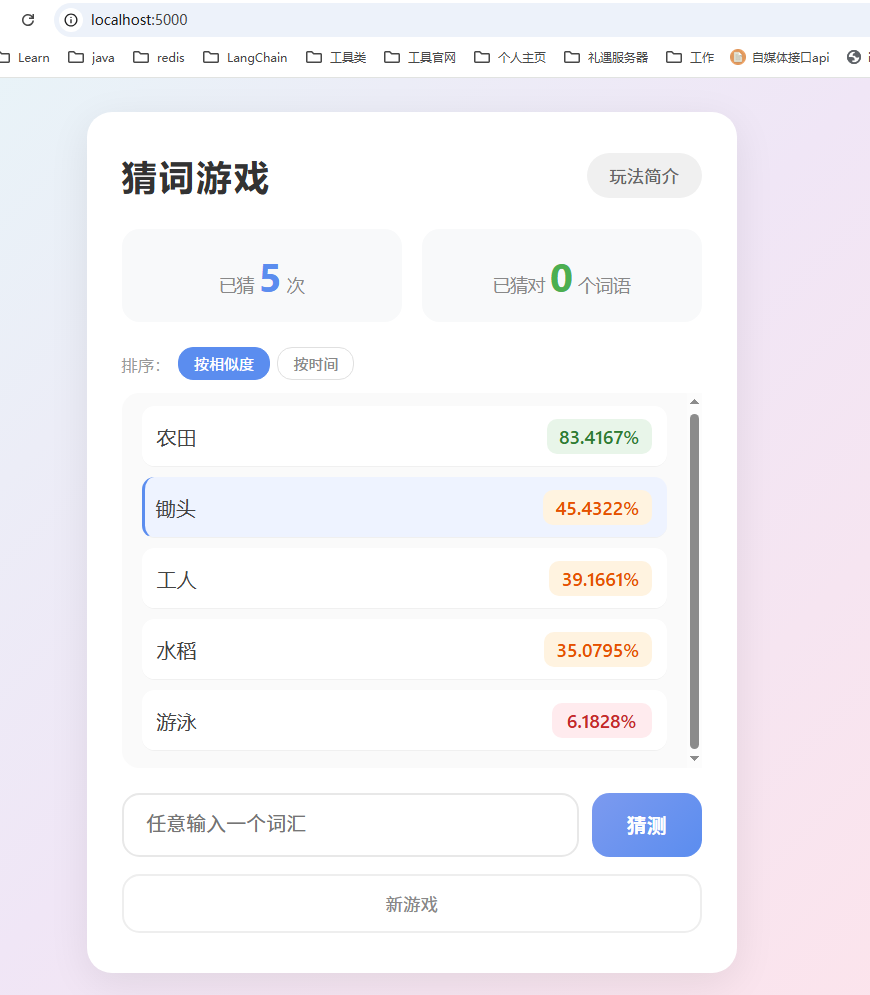View site information icon in address bar

click(71, 20)
